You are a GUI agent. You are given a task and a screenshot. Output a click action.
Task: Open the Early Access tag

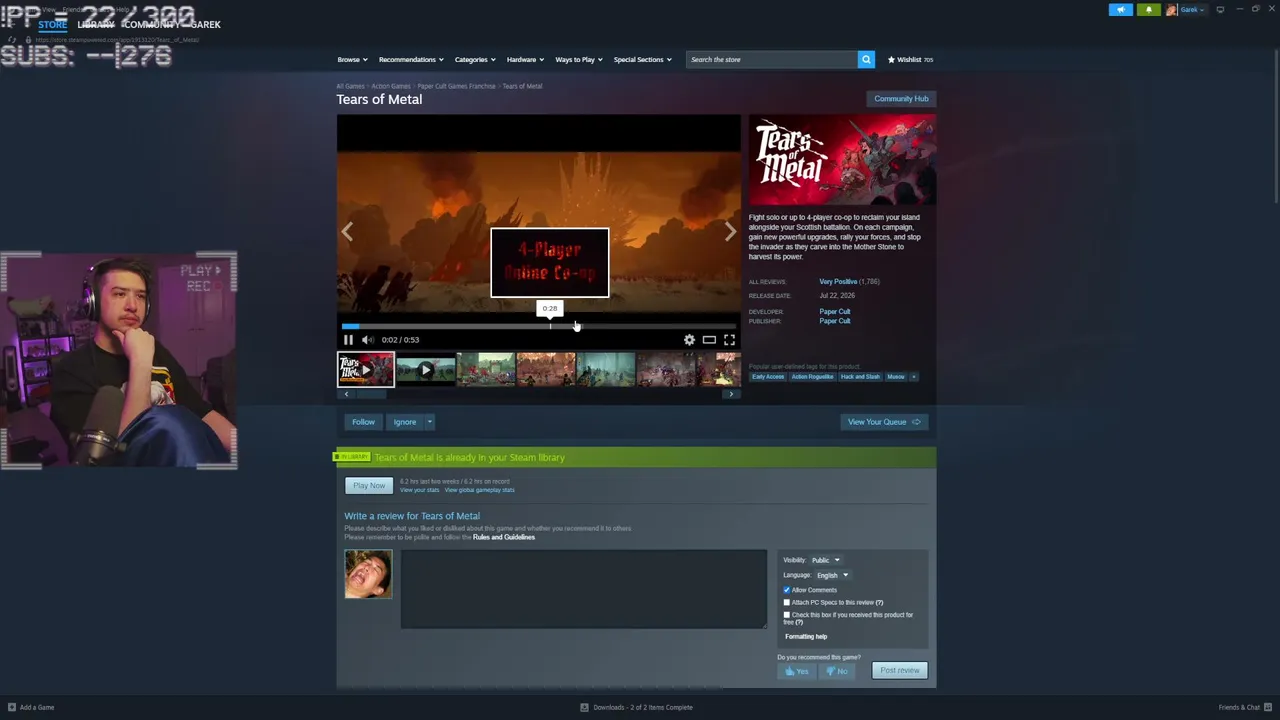[768, 377]
